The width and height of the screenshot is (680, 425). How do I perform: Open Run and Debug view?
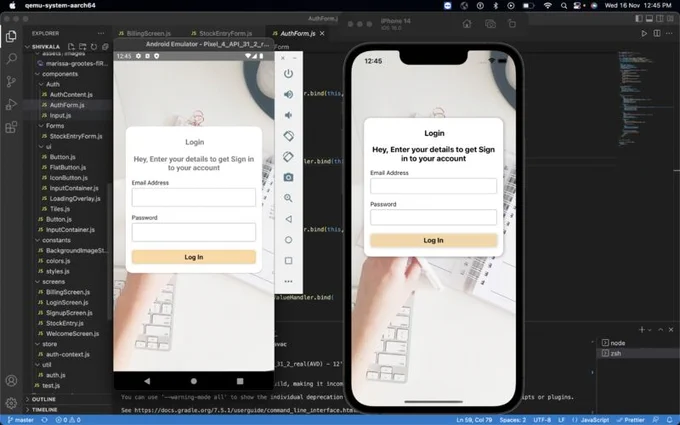click(x=11, y=104)
